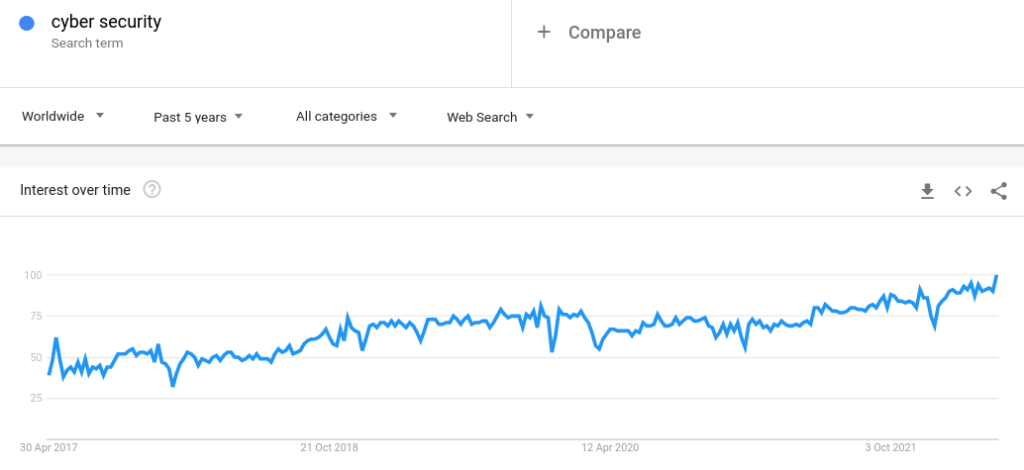Open the help question mark icon
The height and width of the screenshot is (470, 1024).
click(152, 190)
